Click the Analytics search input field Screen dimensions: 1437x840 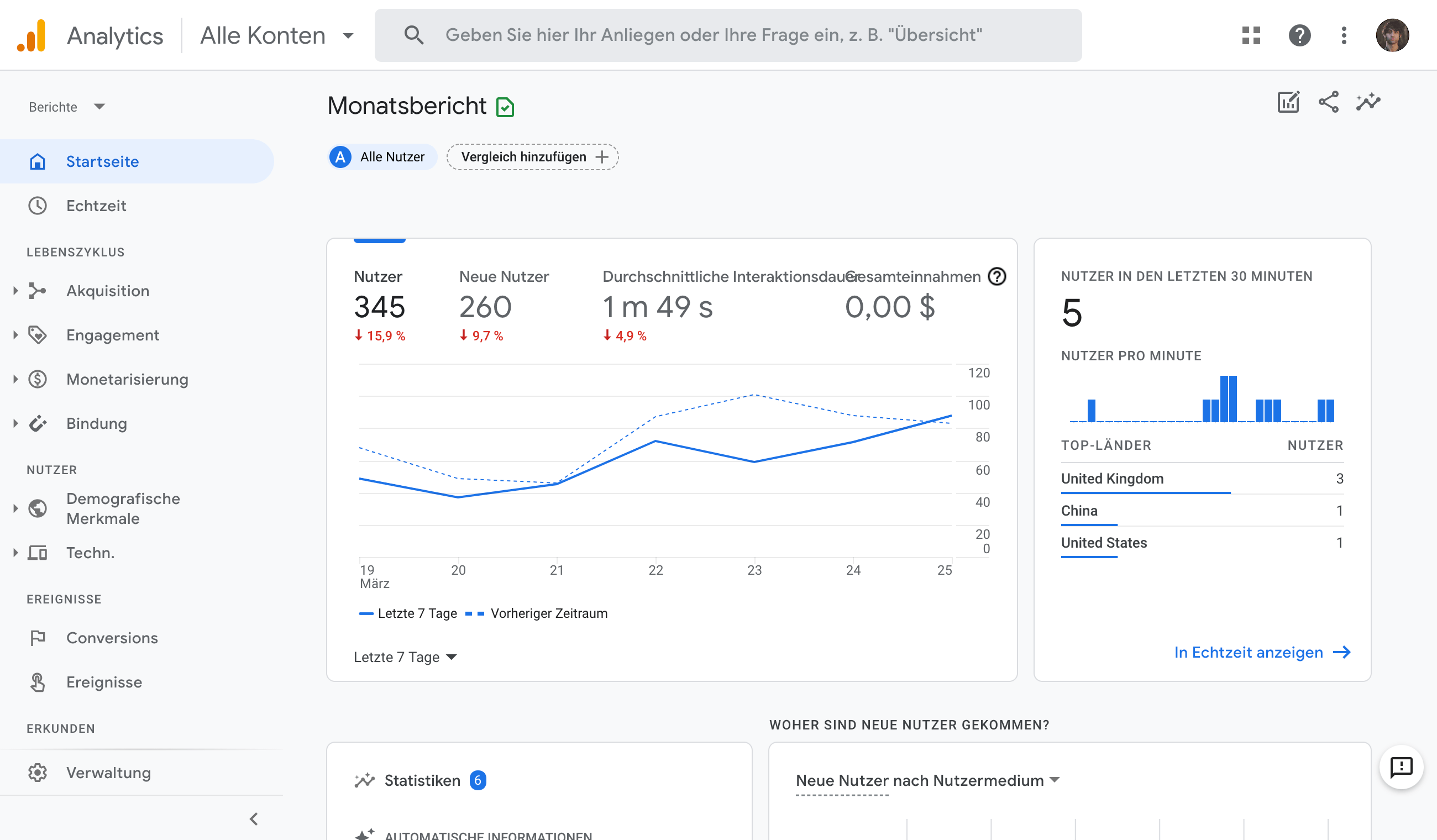tap(713, 35)
